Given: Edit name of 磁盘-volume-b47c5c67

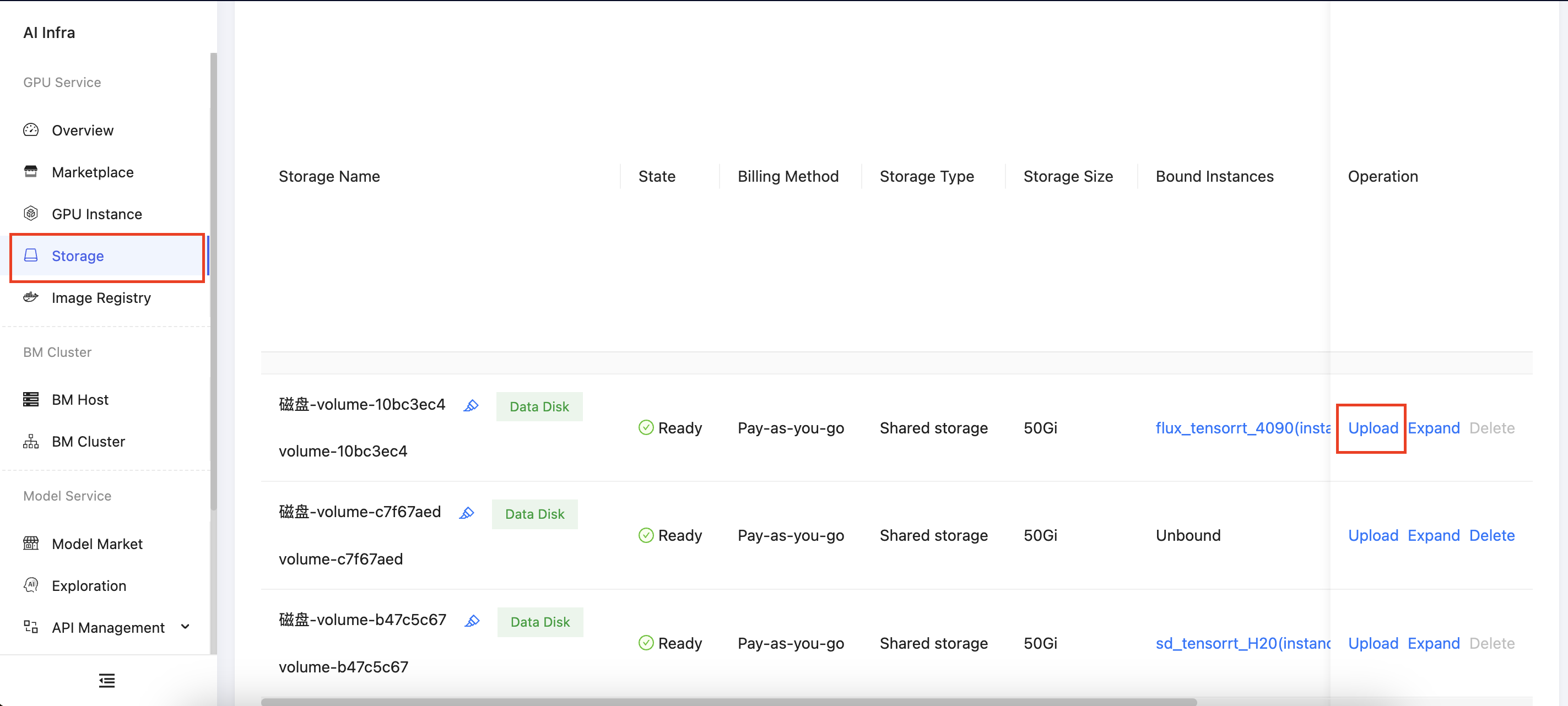Looking at the screenshot, I should 472,621.
